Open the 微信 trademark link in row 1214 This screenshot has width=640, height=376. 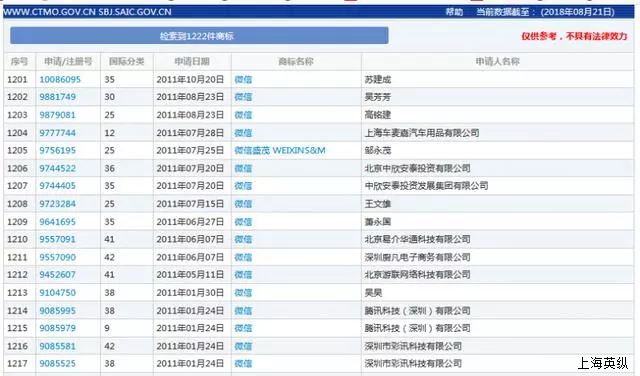point(243,311)
